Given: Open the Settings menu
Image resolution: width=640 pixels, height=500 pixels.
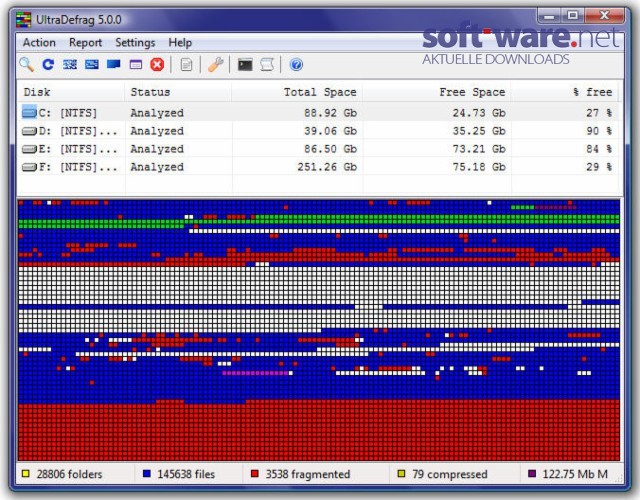Looking at the screenshot, I should pyautogui.click(x=135, y=42).
